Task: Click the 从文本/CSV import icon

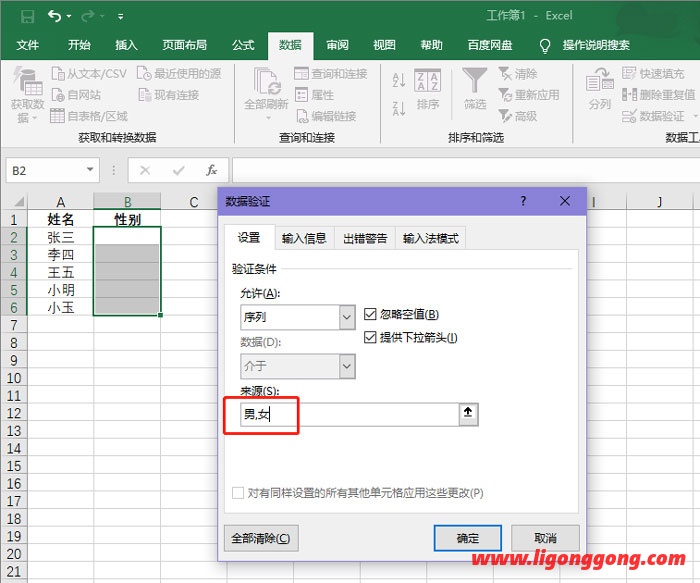Action: 58,73
